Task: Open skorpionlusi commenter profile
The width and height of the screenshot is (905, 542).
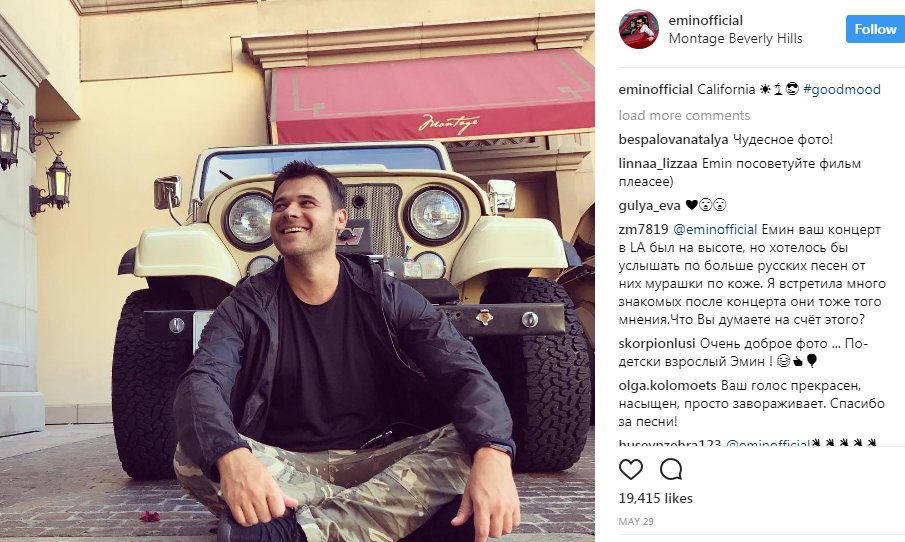Action: [657, 343]
